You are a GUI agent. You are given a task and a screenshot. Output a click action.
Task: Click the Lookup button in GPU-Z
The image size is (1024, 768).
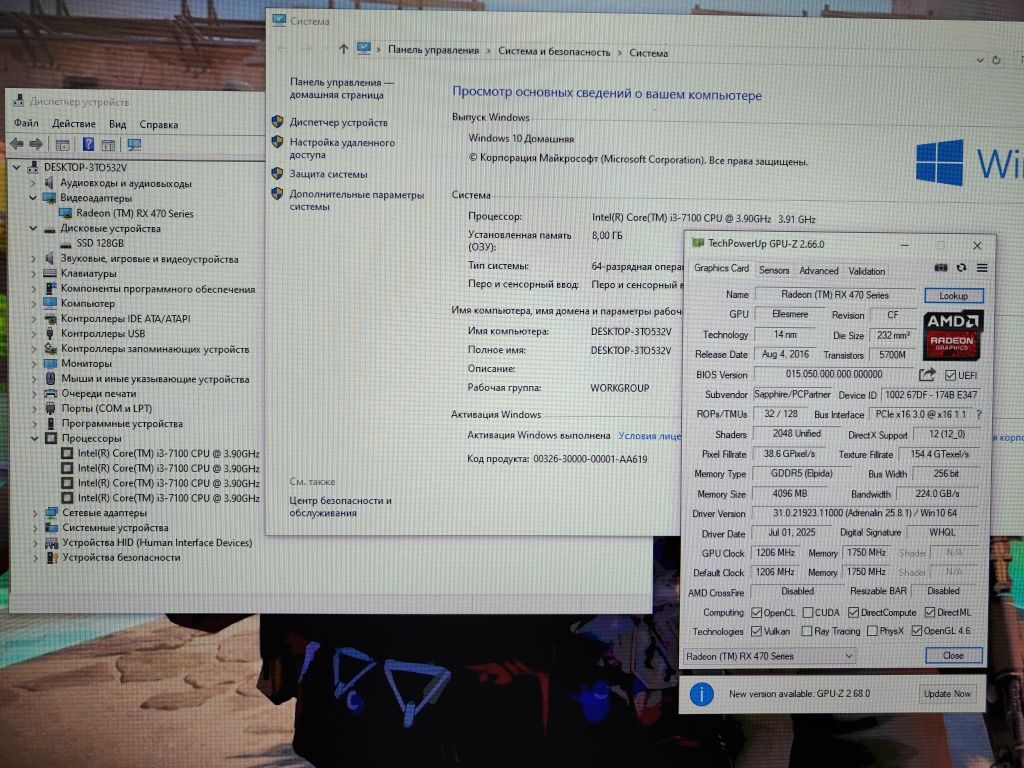click(953, 296)
